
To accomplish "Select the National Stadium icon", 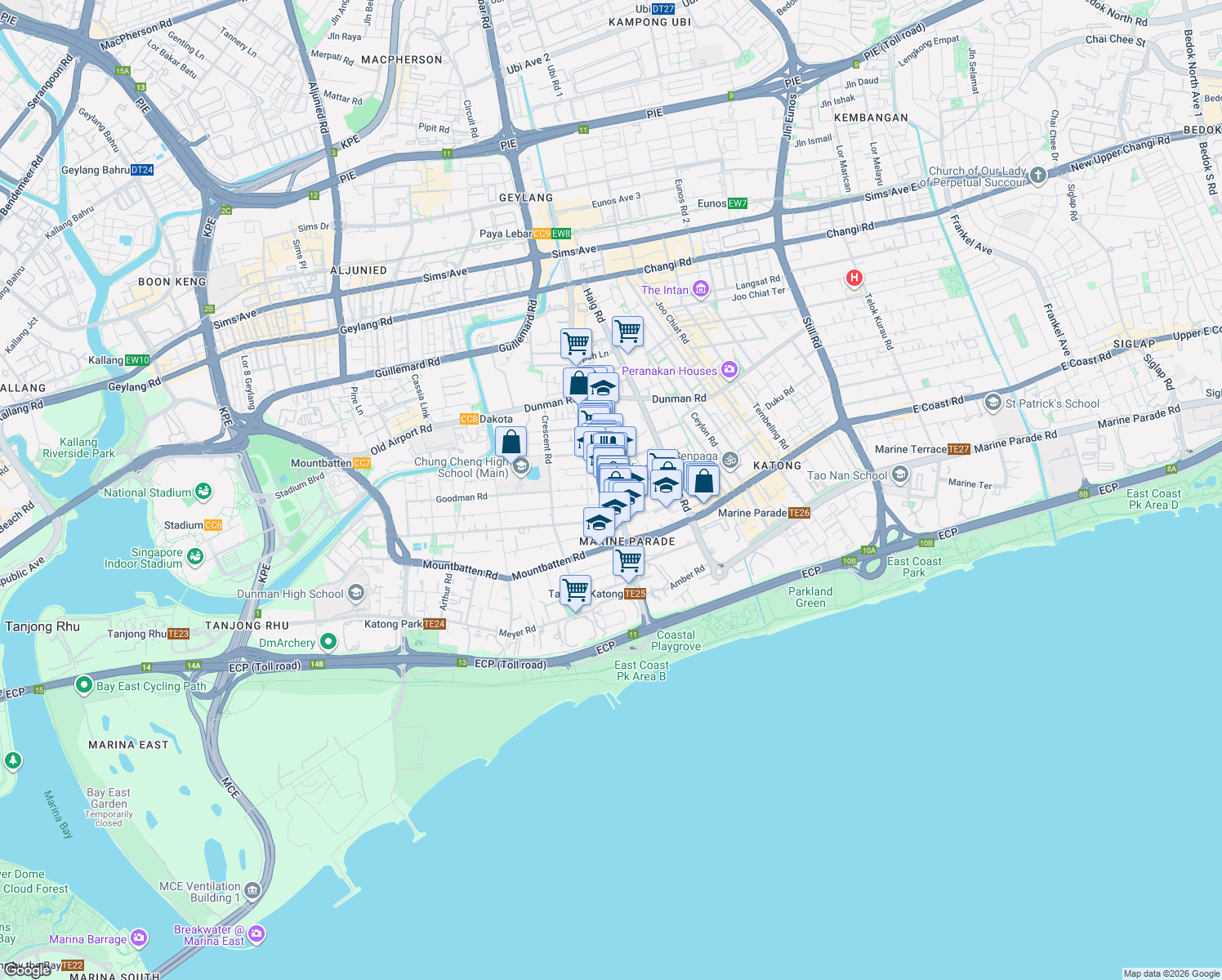I will pos(203,491).
